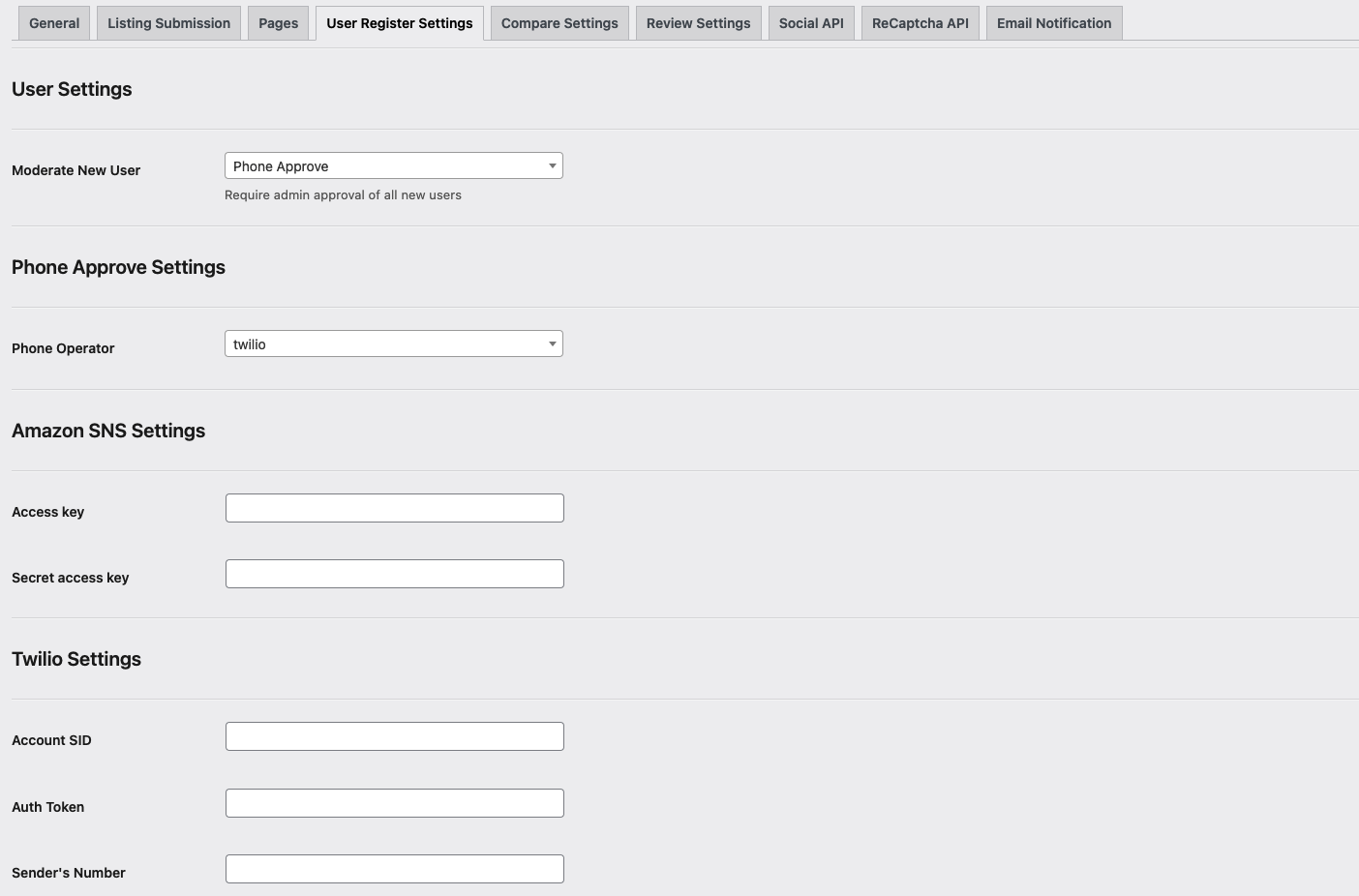Click the Twilio Account SID field
1359x896 pixels.
394,736
